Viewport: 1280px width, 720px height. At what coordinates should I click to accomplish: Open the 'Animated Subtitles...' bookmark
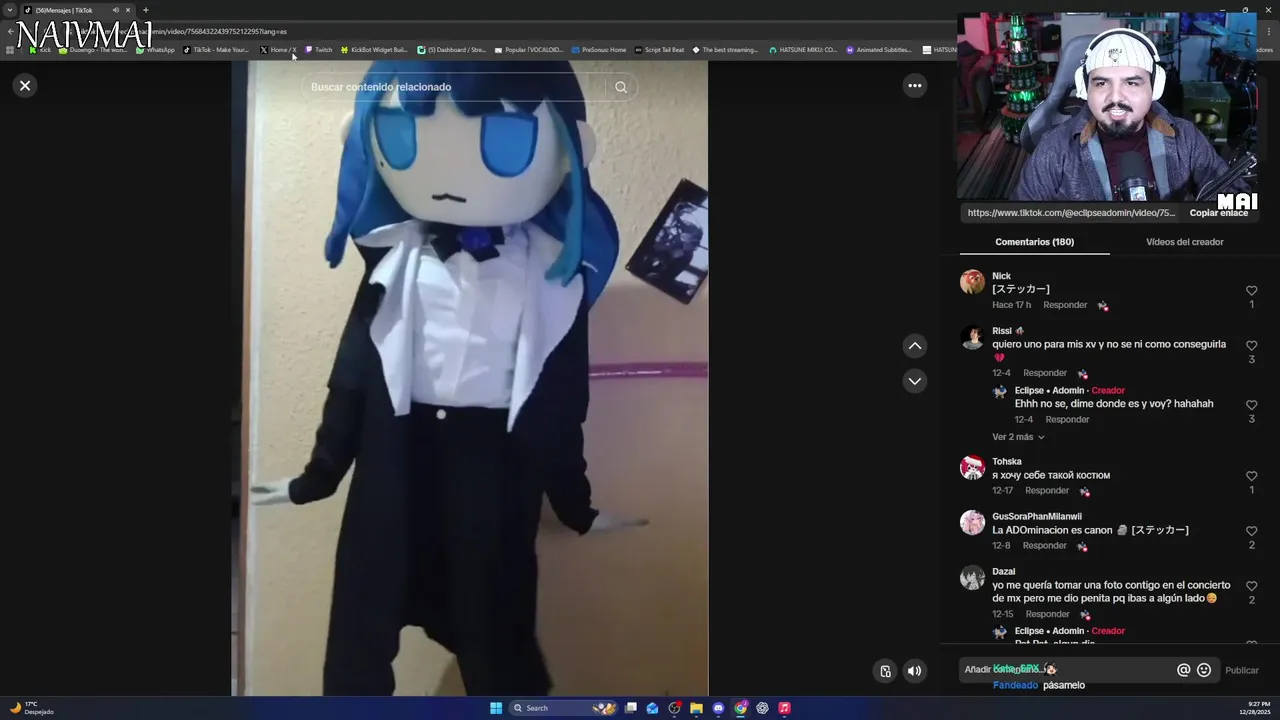click(879, 50)
